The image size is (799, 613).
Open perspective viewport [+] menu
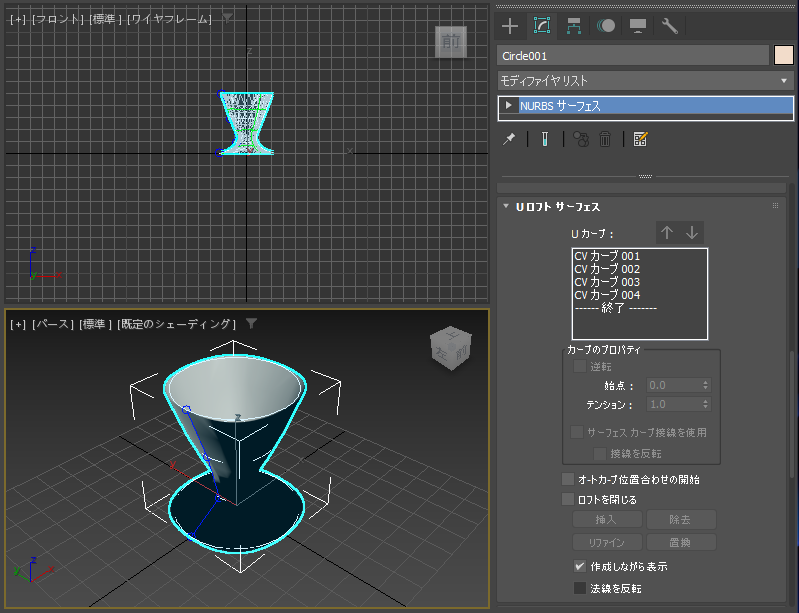pos(18,324)
